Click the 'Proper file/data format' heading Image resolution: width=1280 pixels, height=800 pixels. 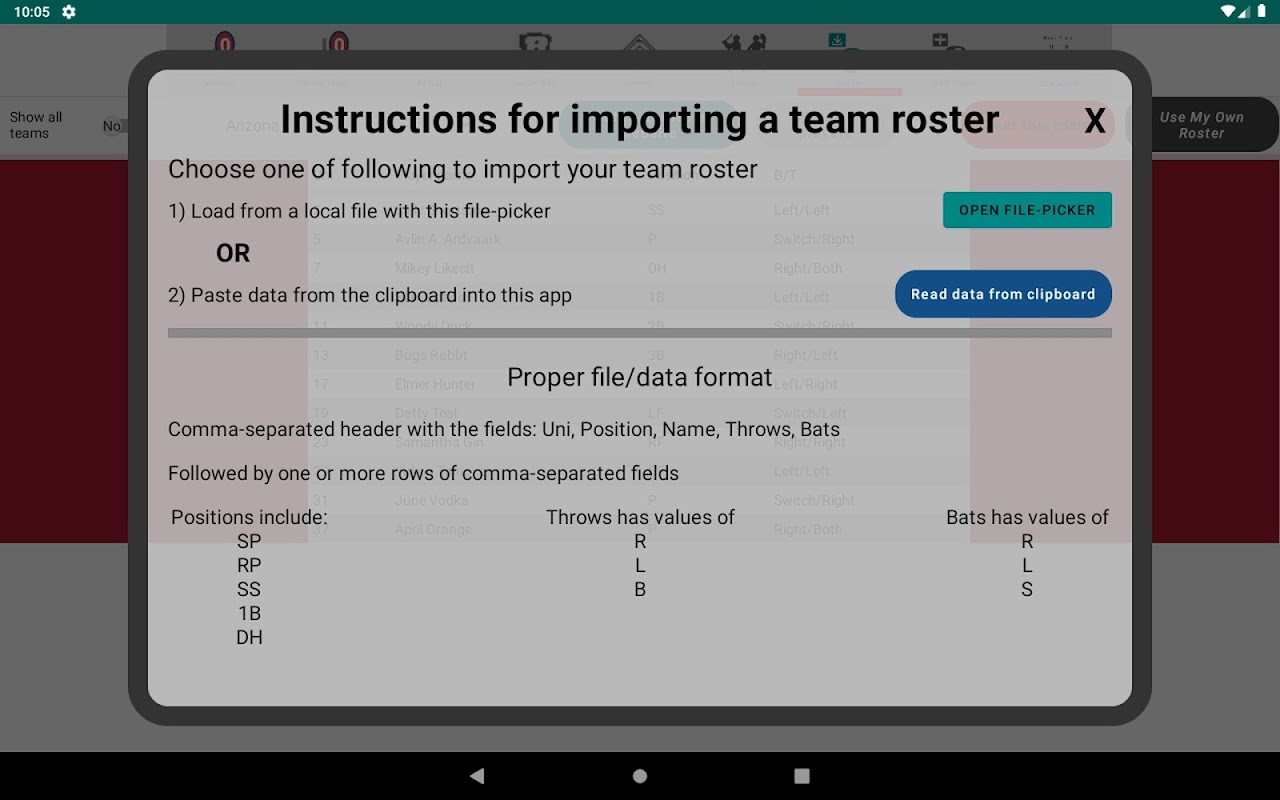[x=640, y=377]
